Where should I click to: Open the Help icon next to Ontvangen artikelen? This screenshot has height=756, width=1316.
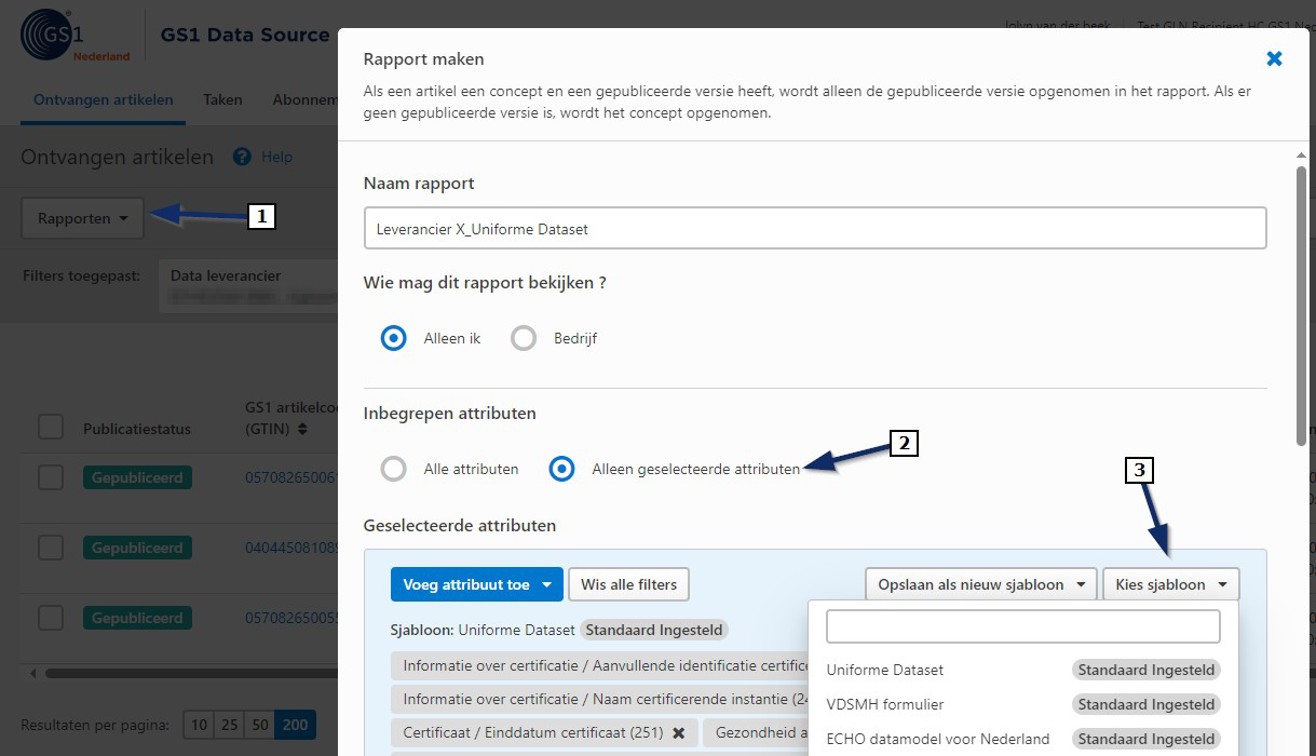242,157
